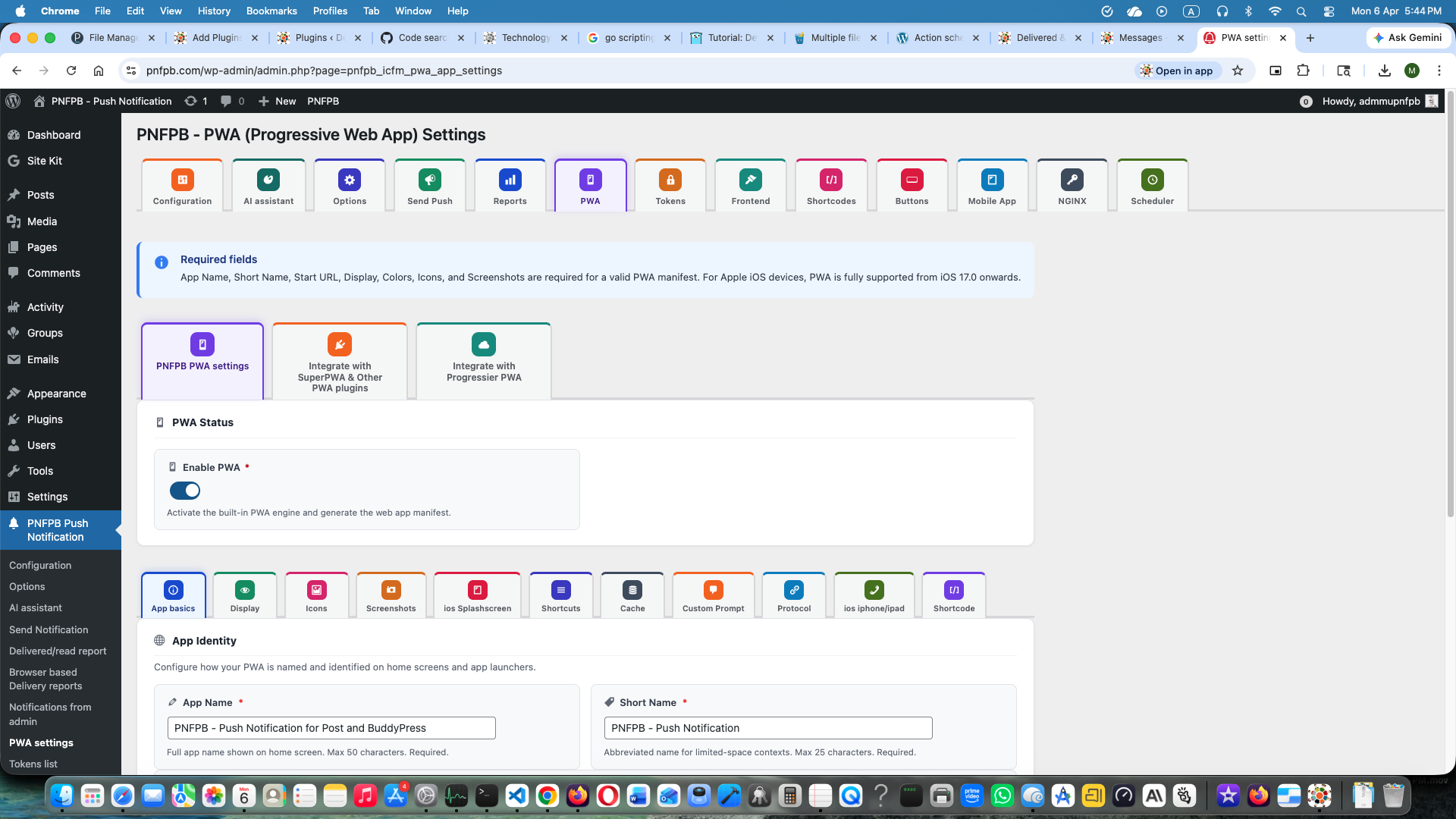The width and height of the screenshot is (1456, 819).
Task: Select the Protocol sub-tab icon
Action: [794, 590]
